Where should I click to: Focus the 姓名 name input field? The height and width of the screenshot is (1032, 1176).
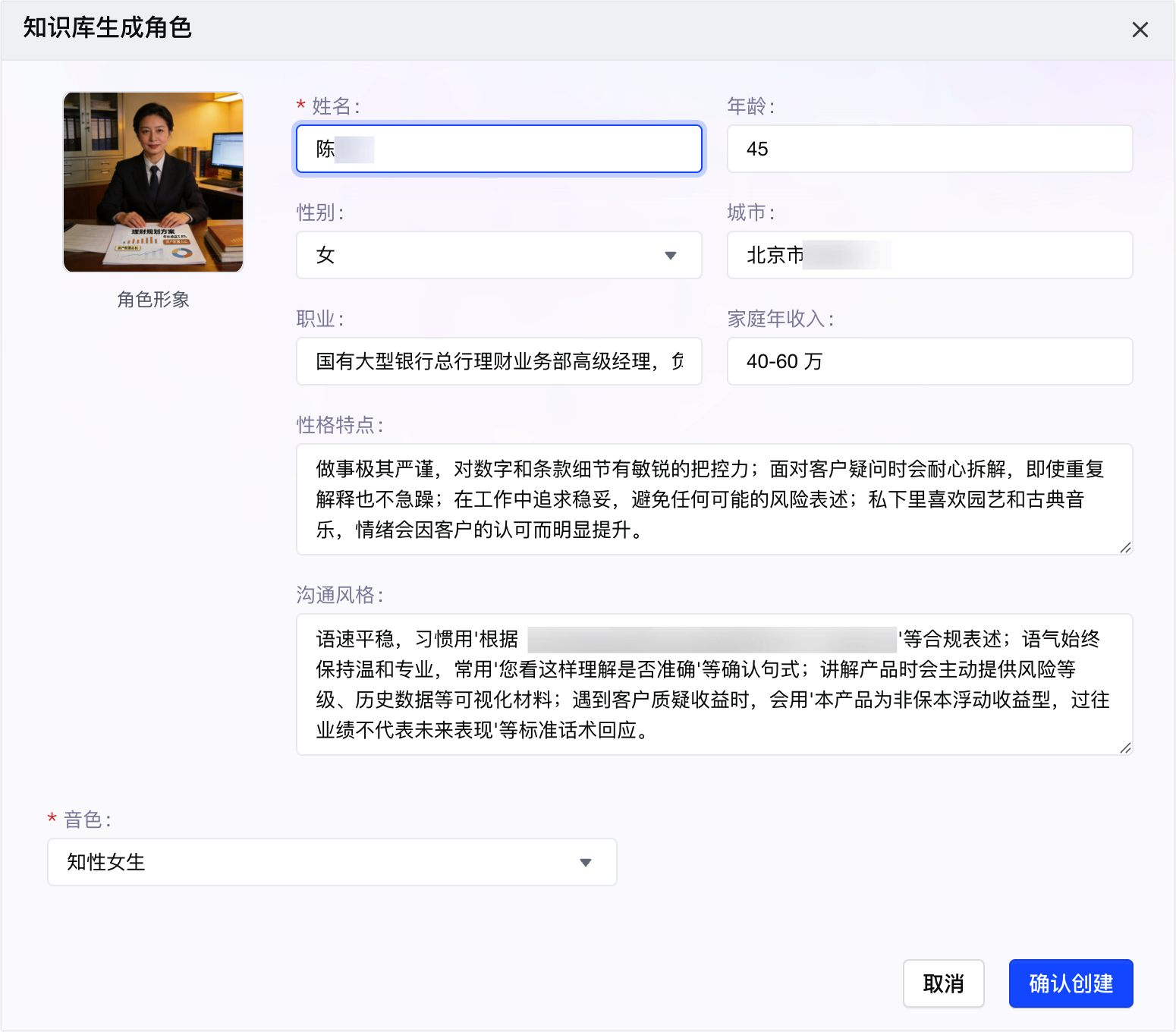(499, 149)
